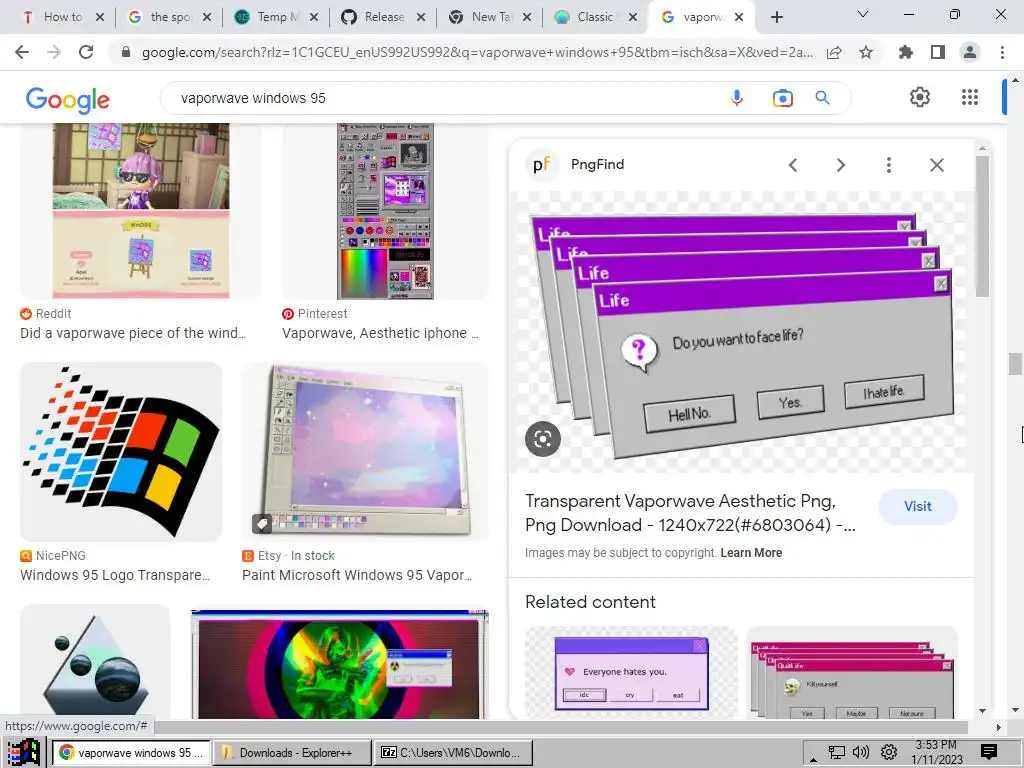Share this page from the address bar
Image resolution: width=1024 pixels, height=768 pixels.
(x=834, y=53)
